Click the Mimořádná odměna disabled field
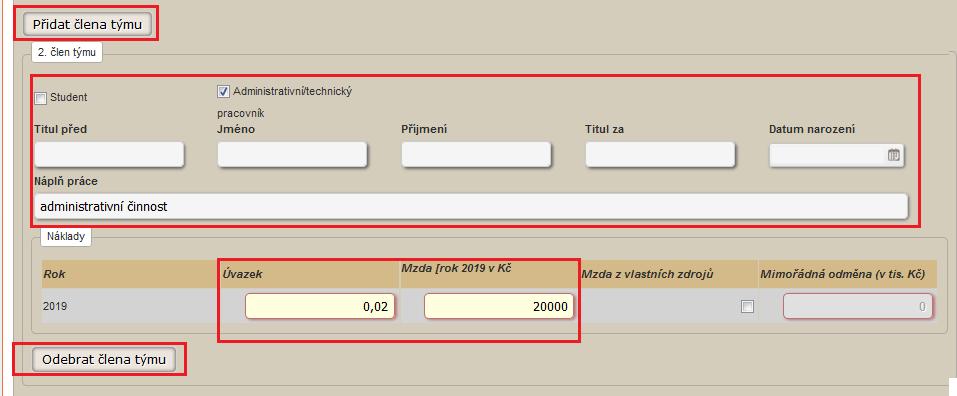Screen dimensions: 957x396 point(858,306)
